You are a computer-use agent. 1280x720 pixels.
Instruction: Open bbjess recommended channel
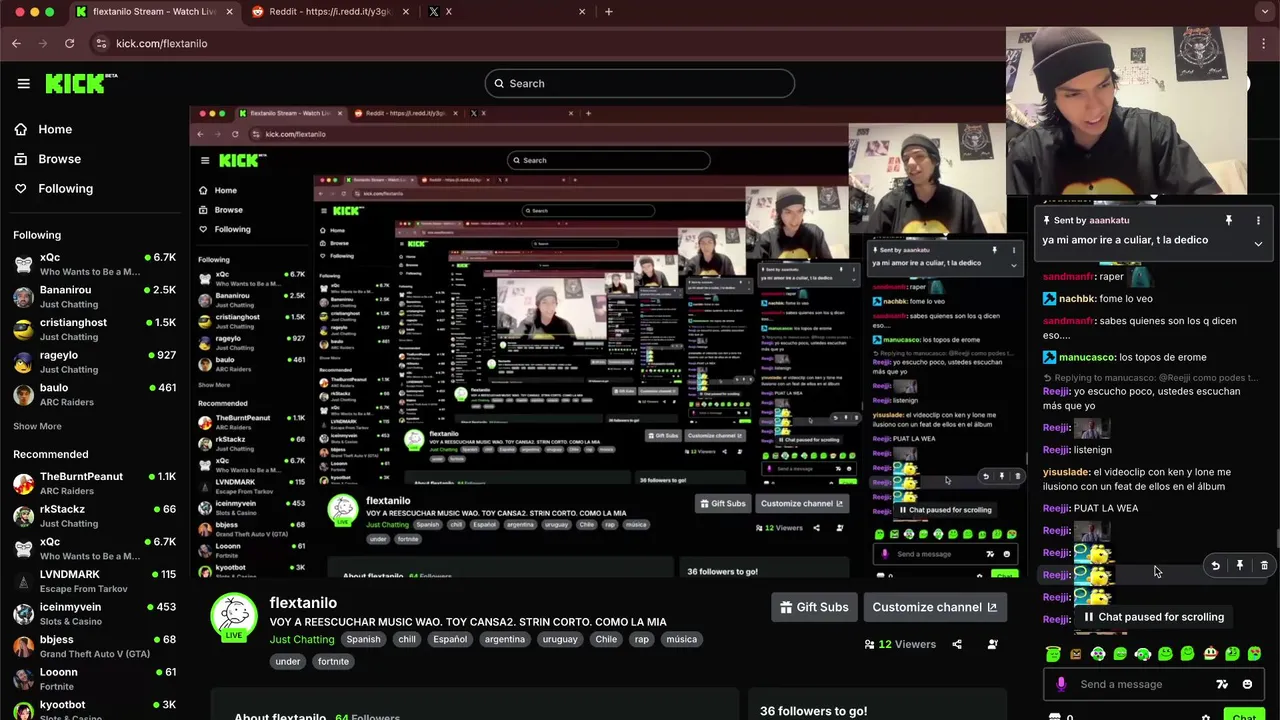(94, 646)
